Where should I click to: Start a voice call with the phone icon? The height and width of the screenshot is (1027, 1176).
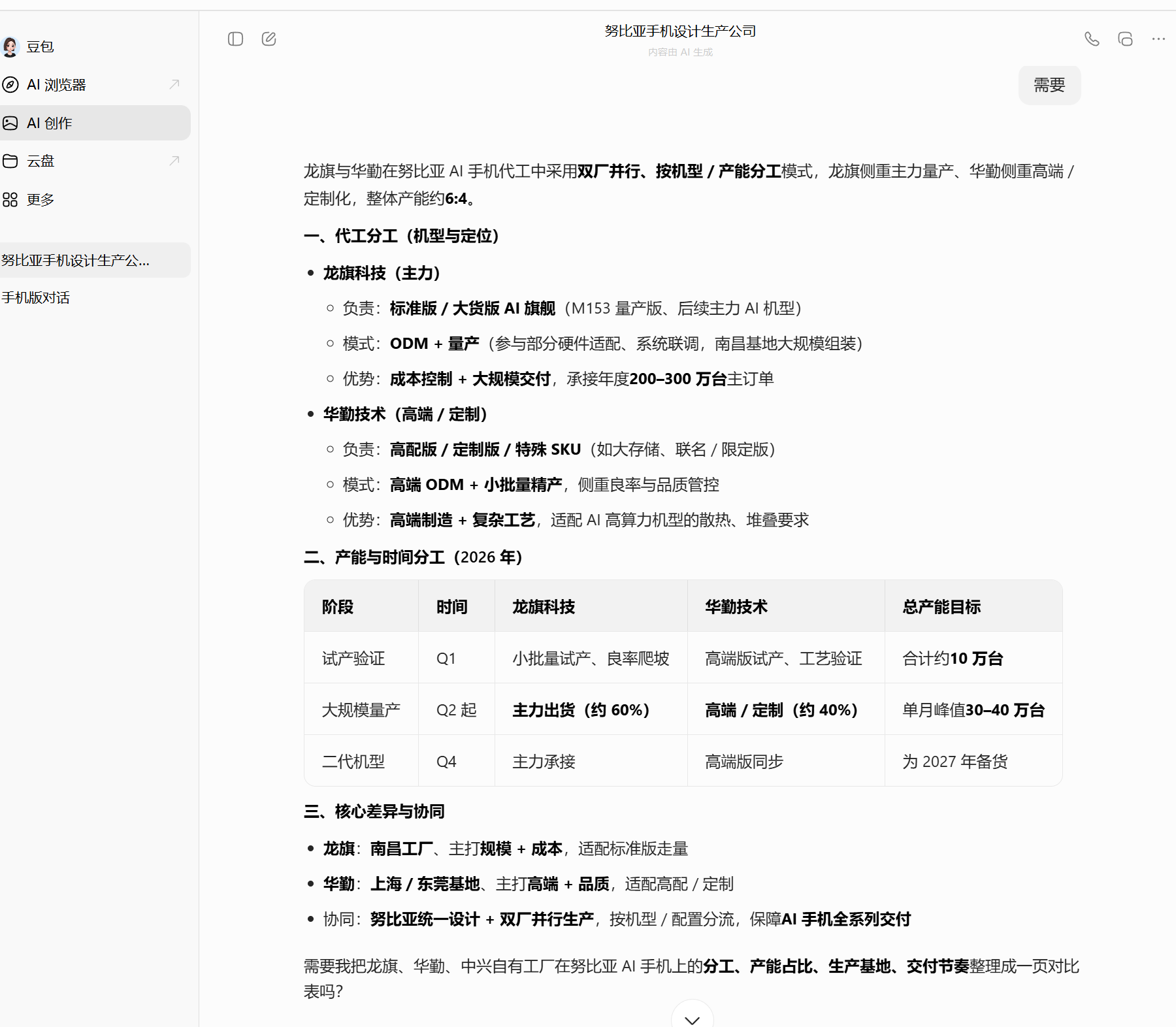1092,39
